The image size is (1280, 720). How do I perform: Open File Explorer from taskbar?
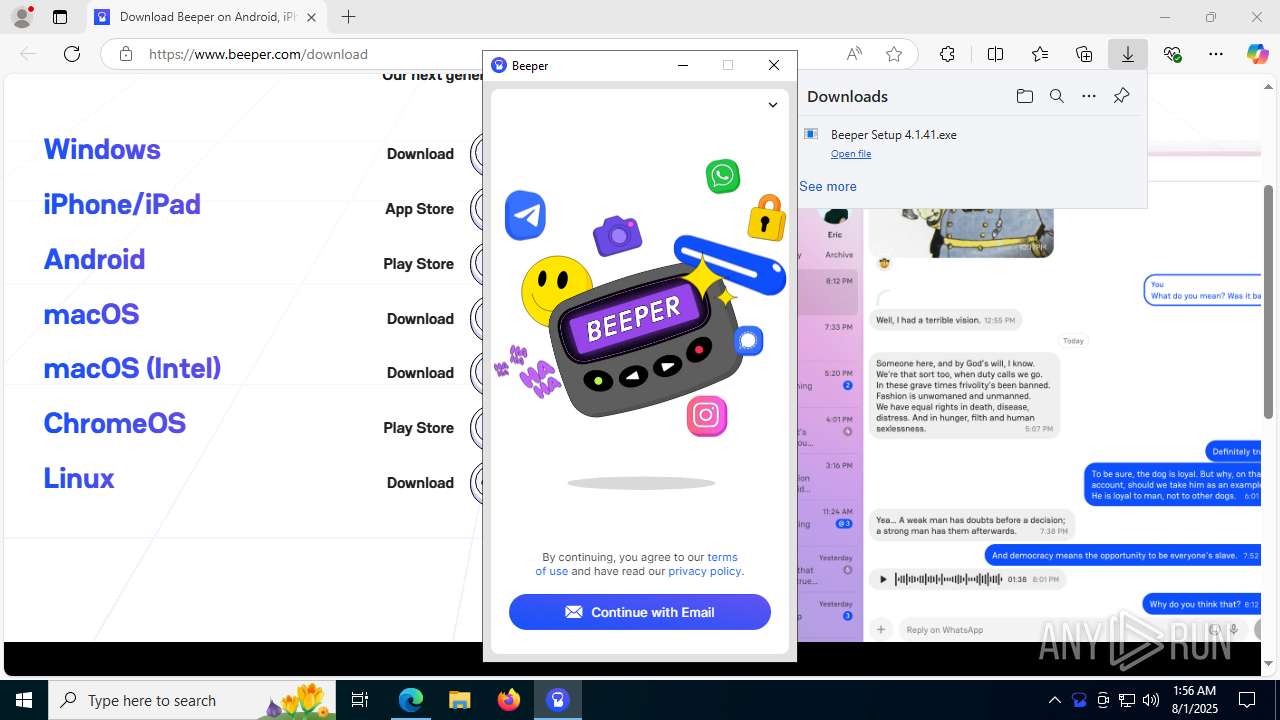tap(459, 700)
